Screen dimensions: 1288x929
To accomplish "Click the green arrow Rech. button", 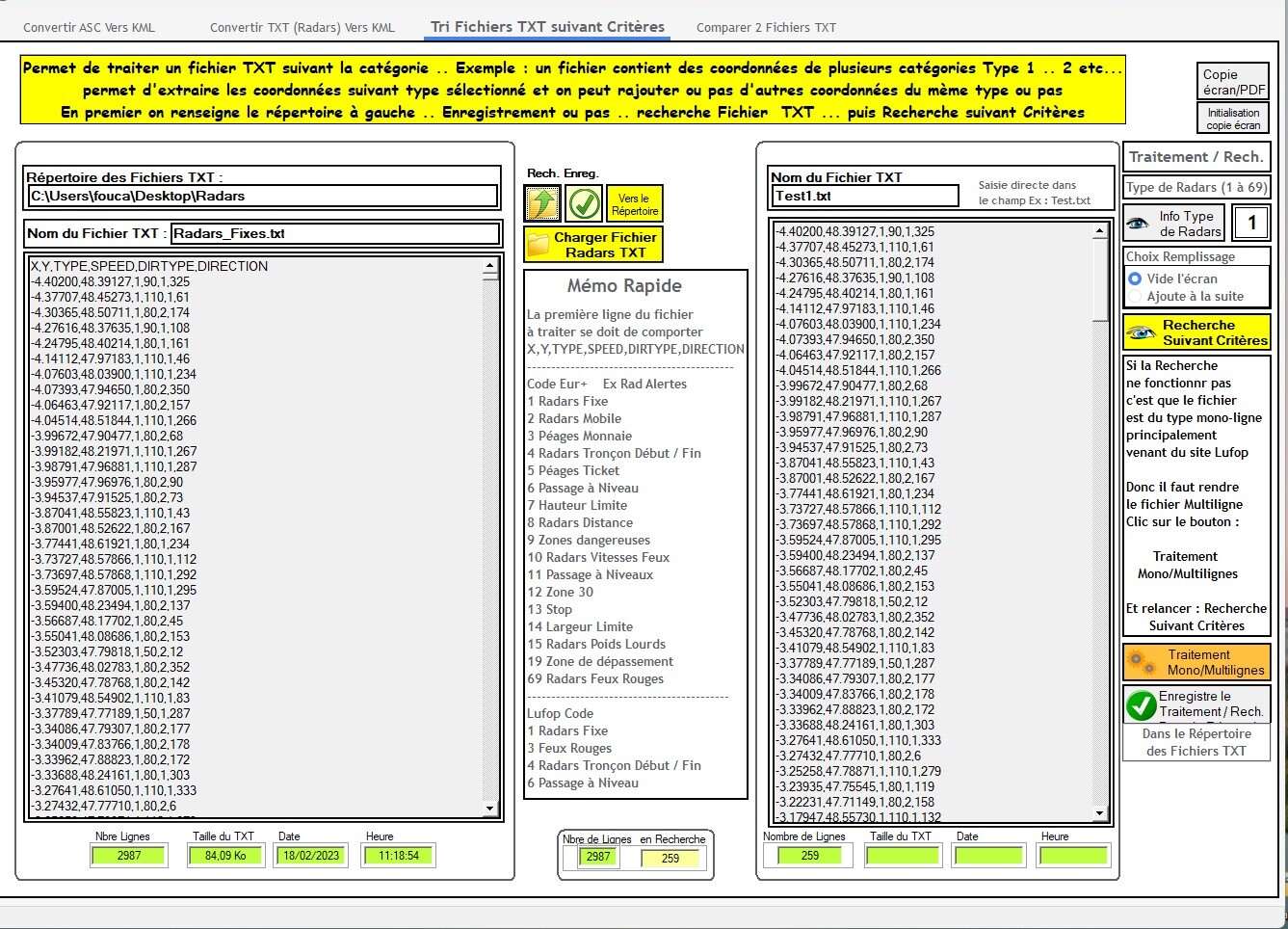I will 542,203.
